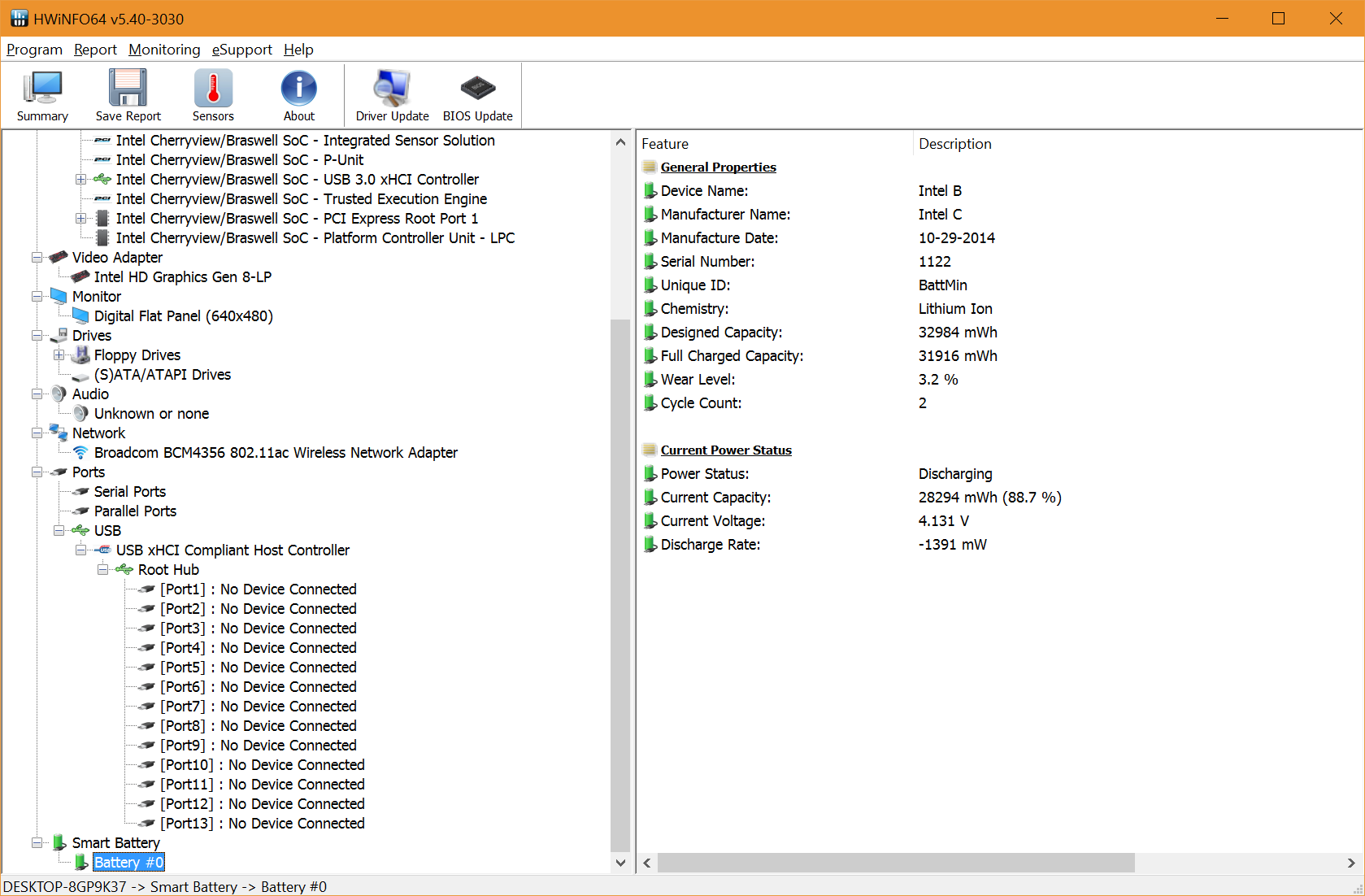Click the Floppy Drives icon
The height and width of the screenshot is (896, 1365).
[x=80, y=354]
